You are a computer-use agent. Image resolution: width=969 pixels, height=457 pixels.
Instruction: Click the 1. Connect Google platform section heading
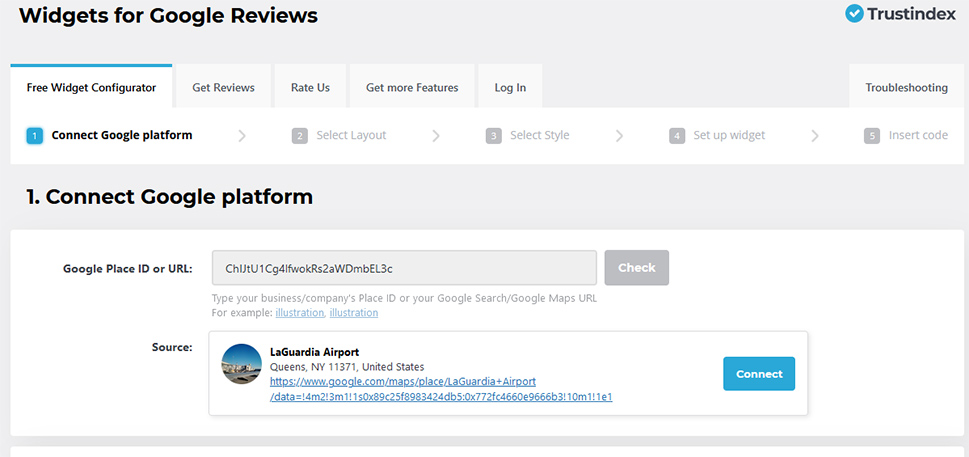pos(169,197)
